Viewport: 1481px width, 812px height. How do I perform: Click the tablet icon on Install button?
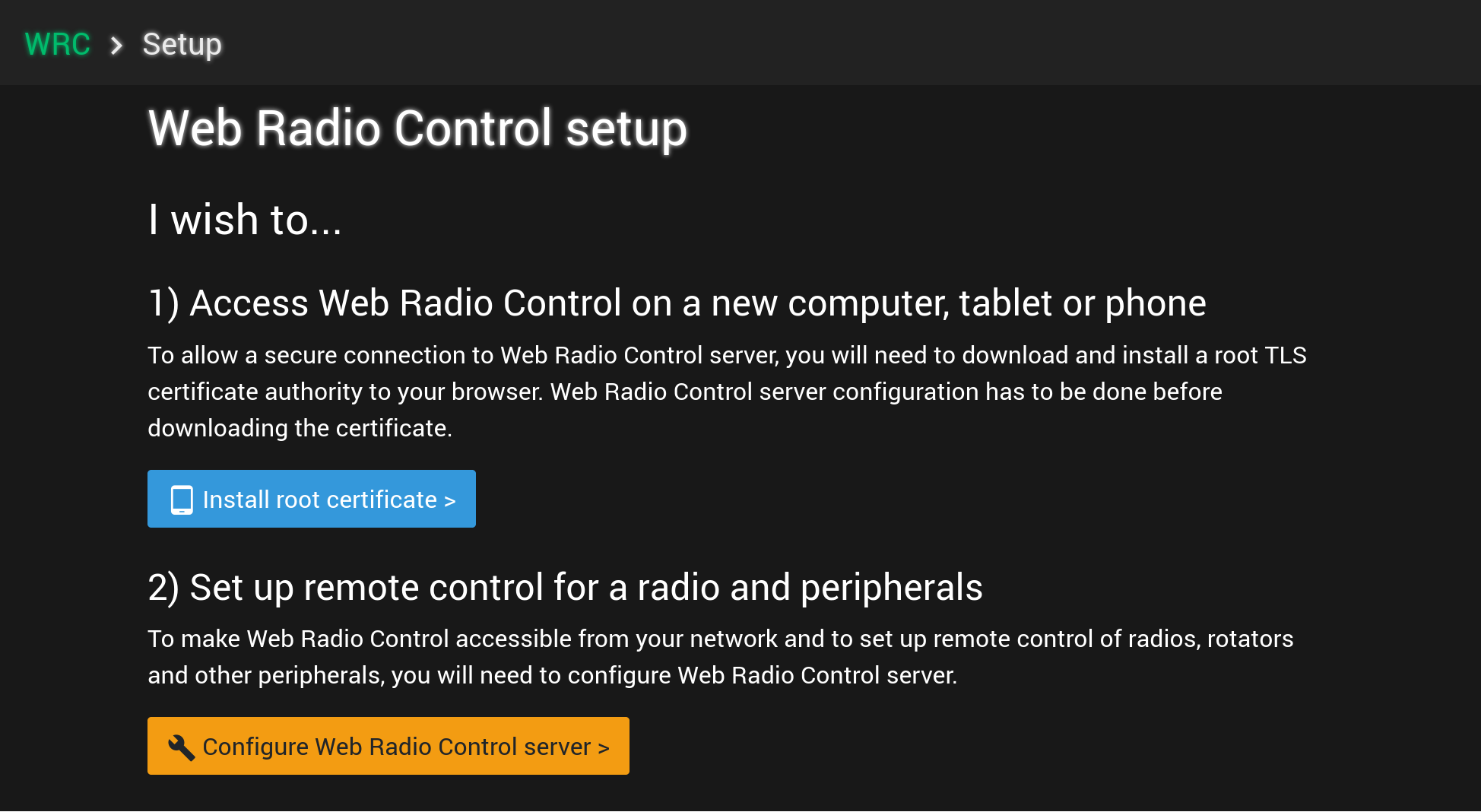[182, 500]
